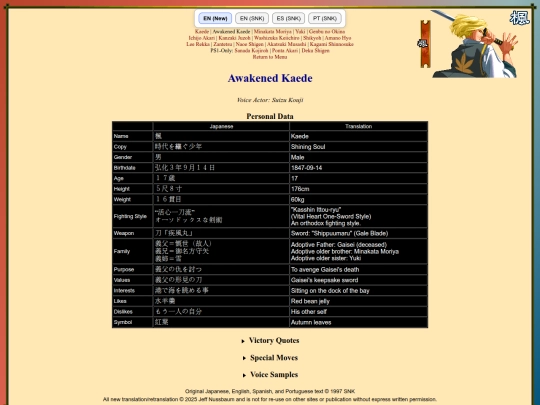The height and width of the screenshot is (405, 540).
Task: Click the Return to Menu link
Action: coord(270,57)
